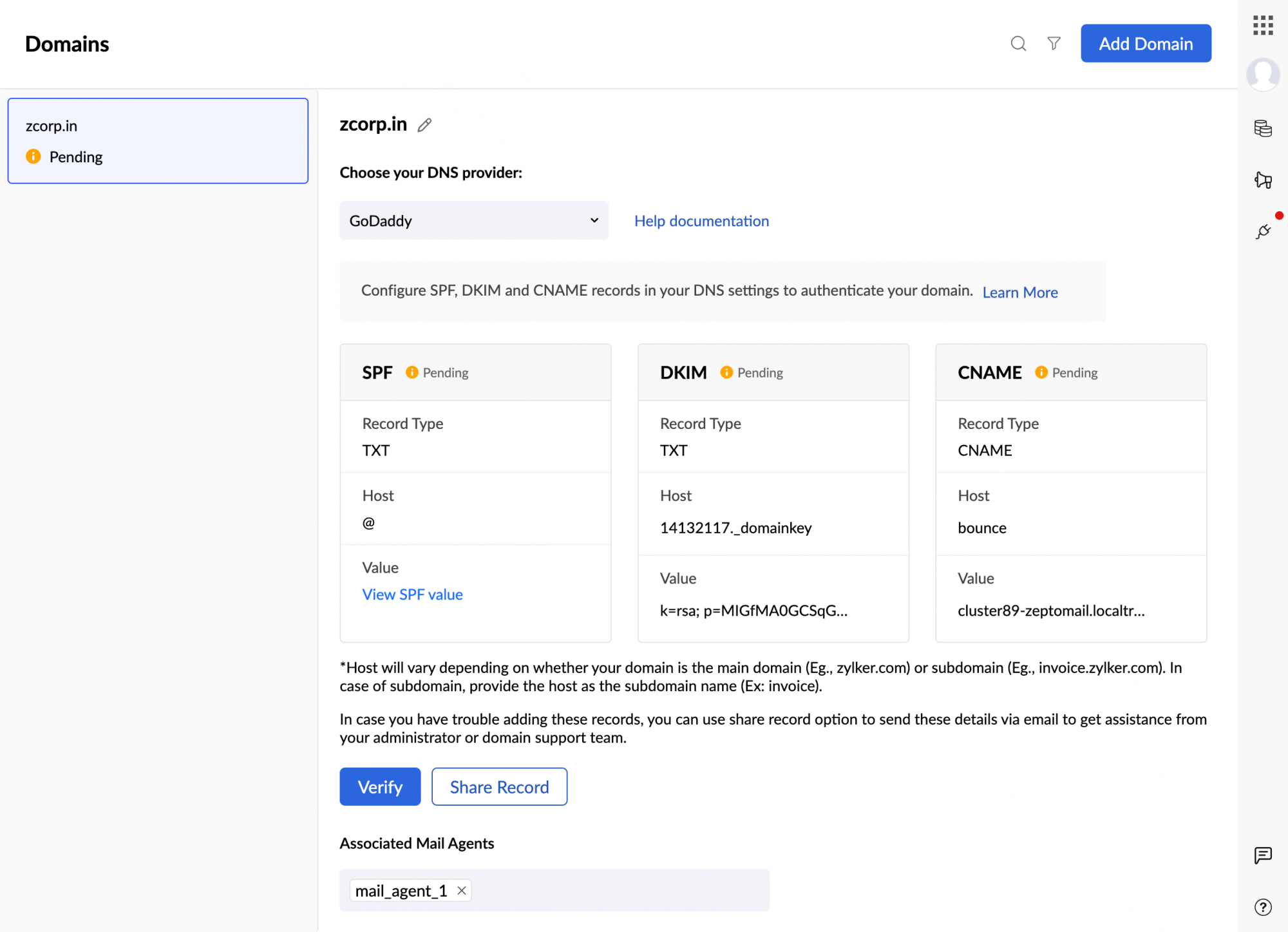
Task: Remove mail_agent_1 tag with the x
Action: click(x=462, y=891)
